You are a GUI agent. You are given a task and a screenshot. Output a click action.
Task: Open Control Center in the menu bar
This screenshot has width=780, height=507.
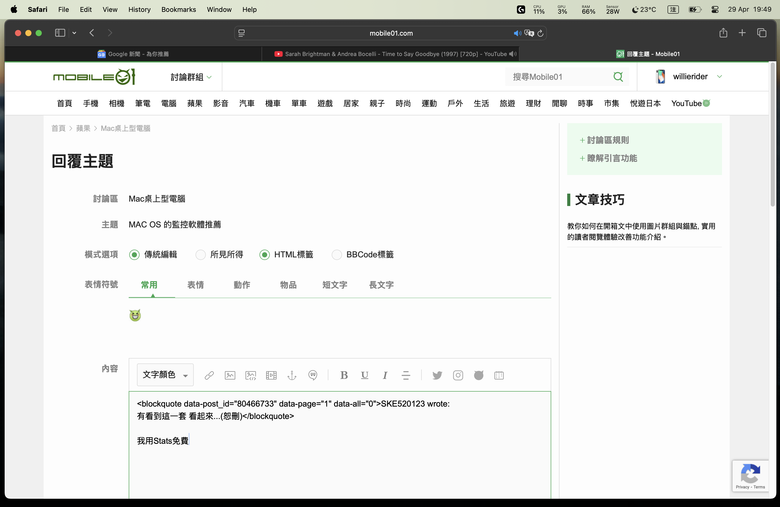(715, 9)
